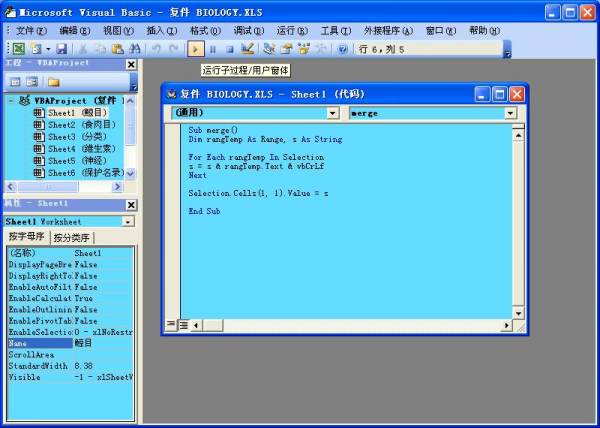Click the Break (pause) icon
This screenshot has width=600, height=428.
(213, 49)
